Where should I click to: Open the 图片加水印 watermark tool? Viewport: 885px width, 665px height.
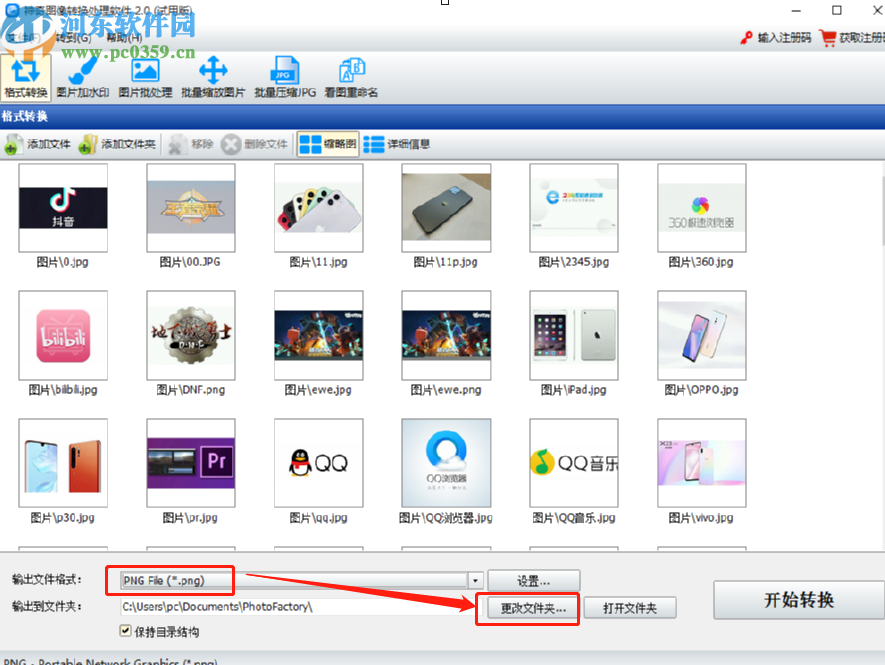83,77
